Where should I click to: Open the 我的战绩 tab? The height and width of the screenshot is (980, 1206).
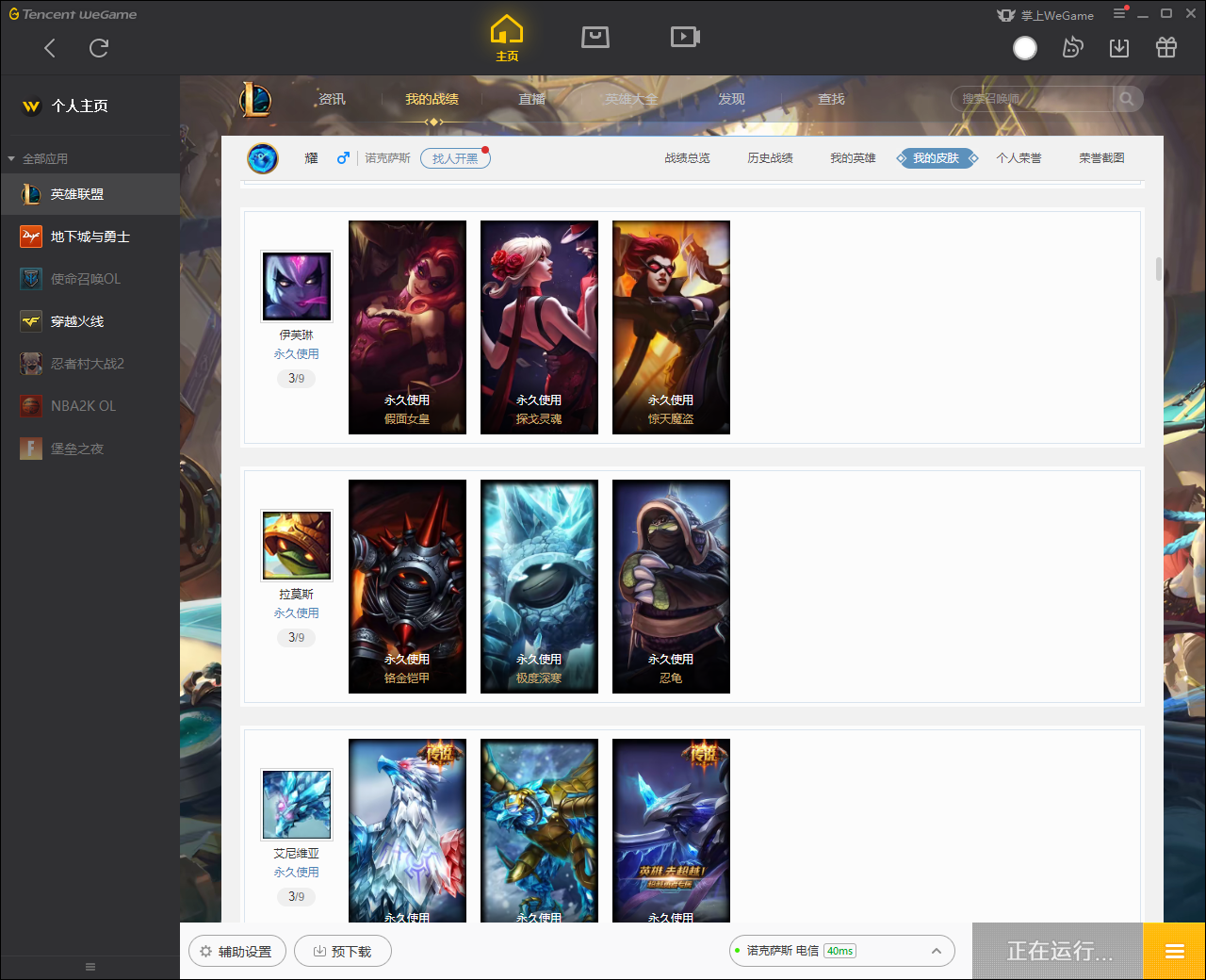point(432,99)
